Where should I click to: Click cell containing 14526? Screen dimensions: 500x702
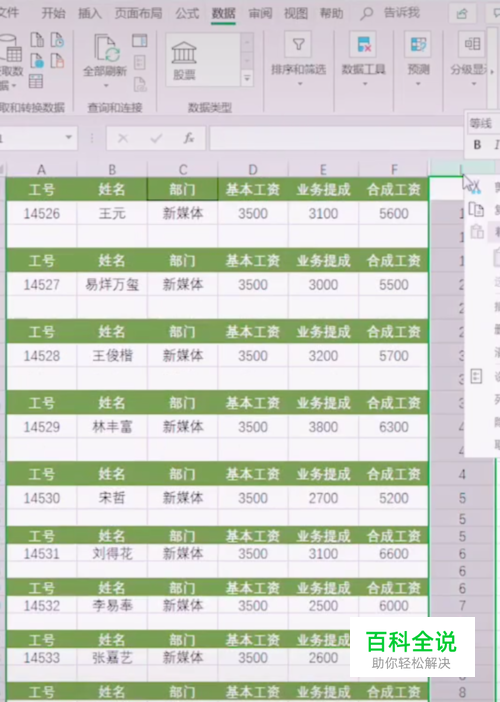click(41, 214)
